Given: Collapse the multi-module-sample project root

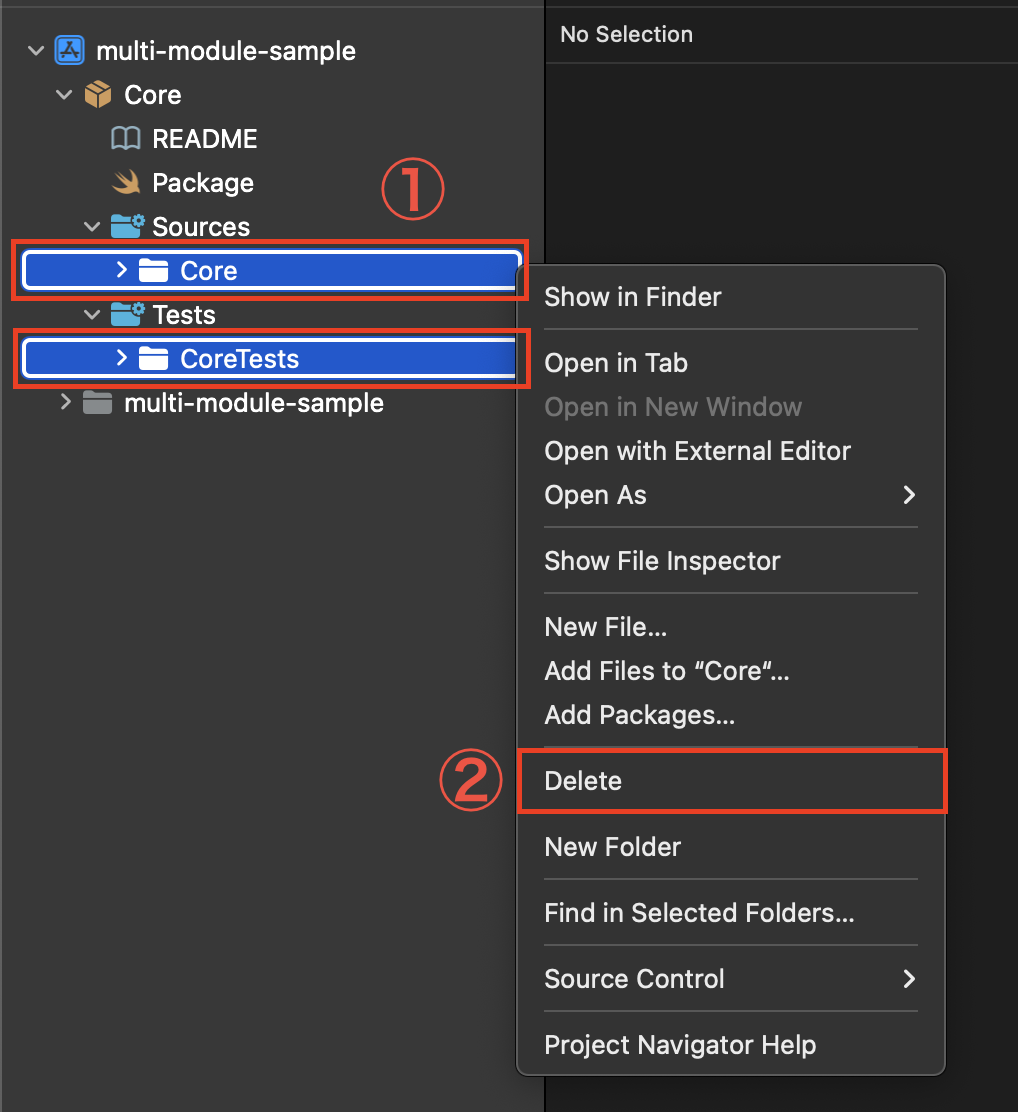Looking at the screenshot, I should click(35, 51).
